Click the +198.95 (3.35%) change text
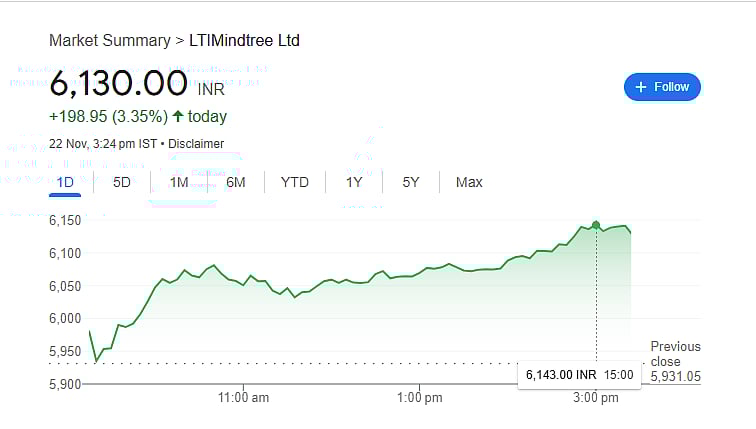The height and width of the screenshot is (429, 756). [x=109, y=117]
